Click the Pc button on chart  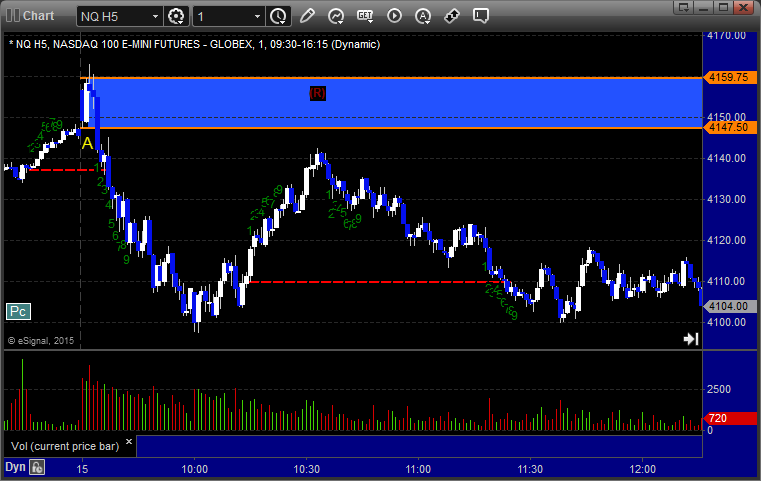(x=18, y=311)
